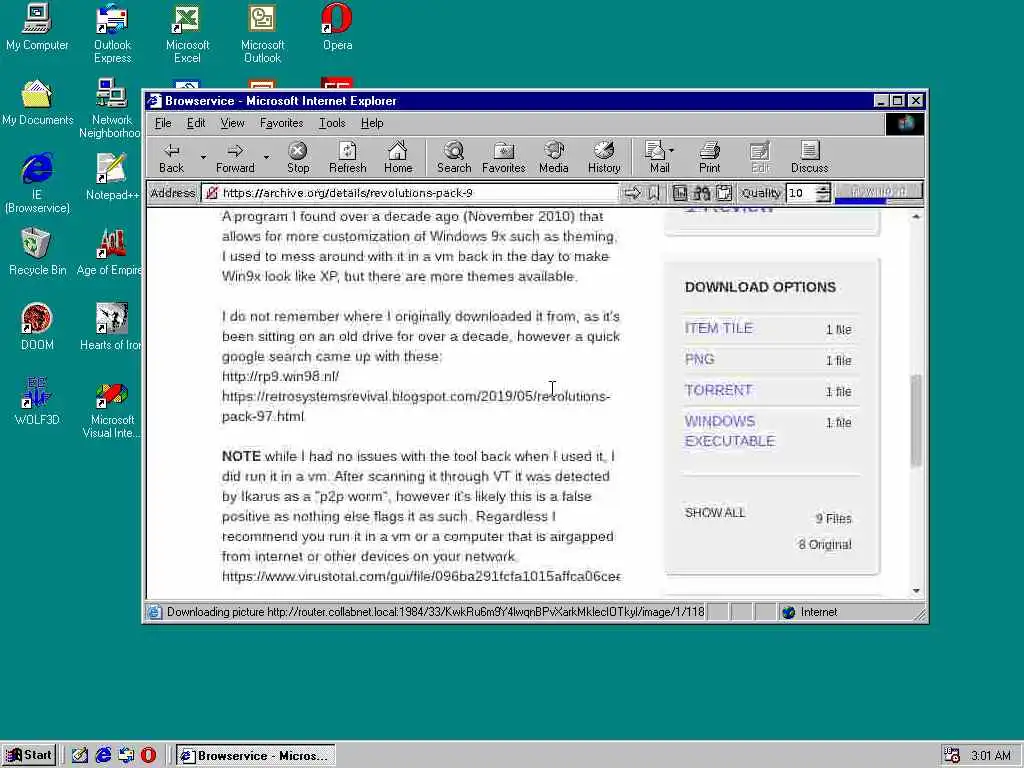Select My Documents desktop folder

37,103
